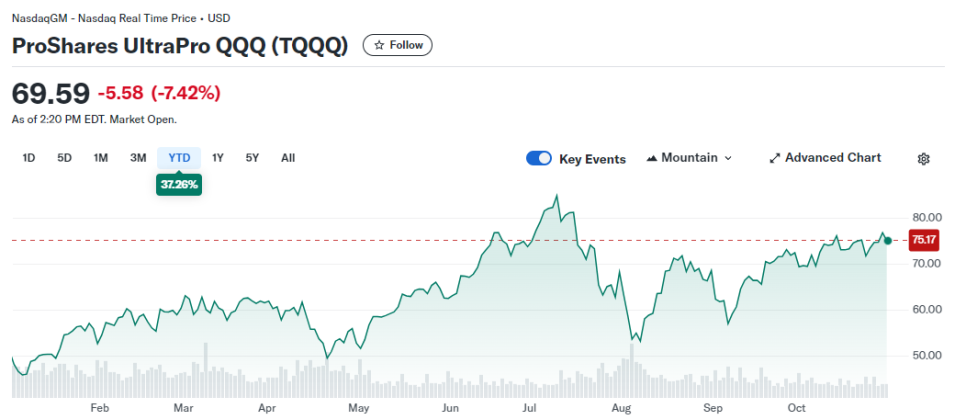Select the 5D time range

point(65,158)
